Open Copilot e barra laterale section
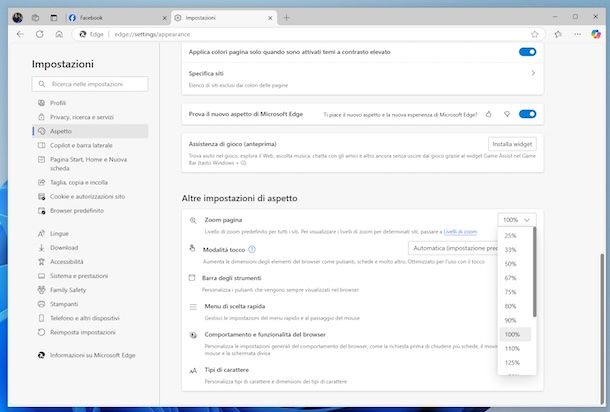Screen dimensions: 610x412 [x=90, y=145]
